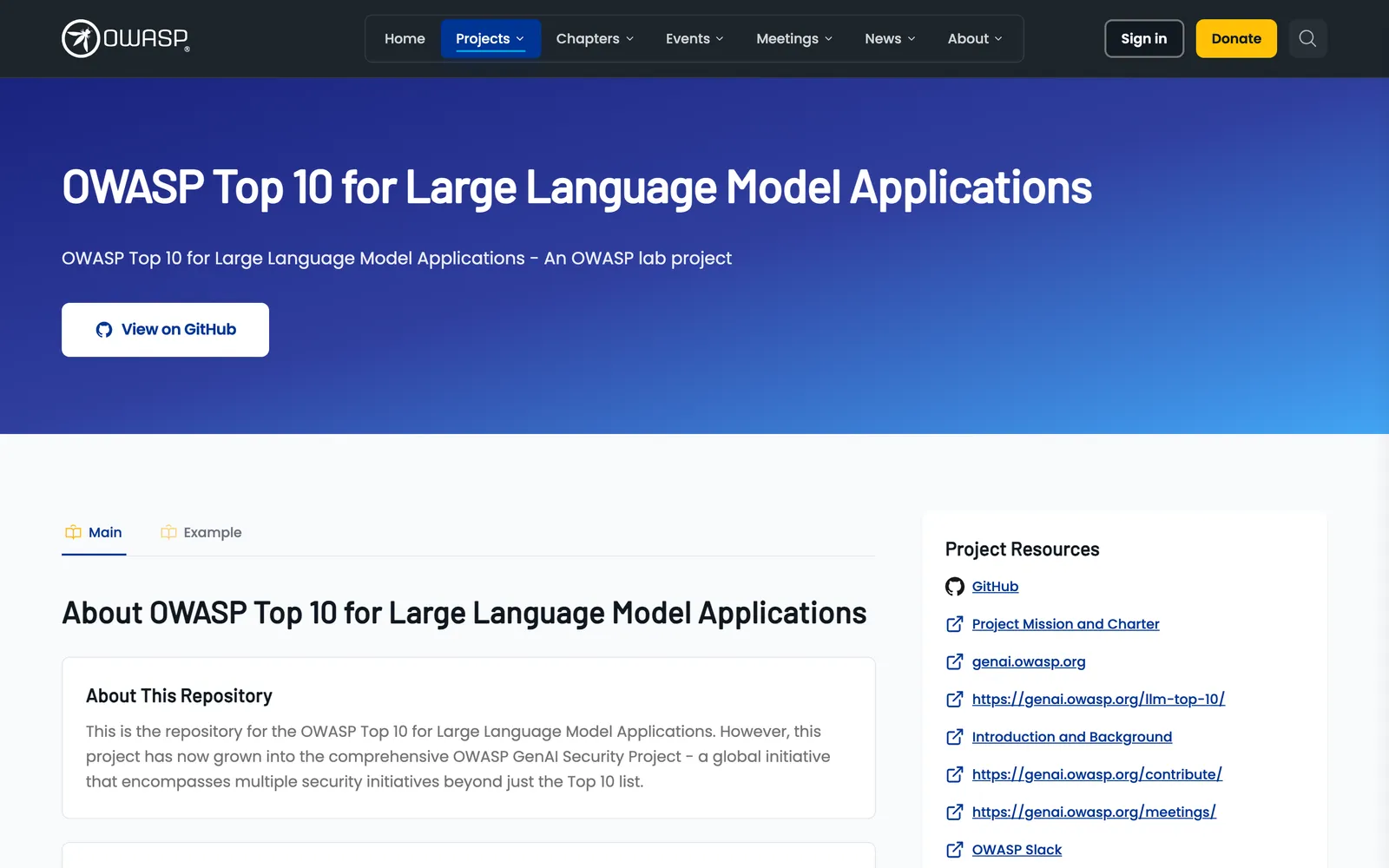Screen dimensions: 1389x868
Task: Open the Chapters menu item
Action: pyautogui.click(x=596, y=39)
